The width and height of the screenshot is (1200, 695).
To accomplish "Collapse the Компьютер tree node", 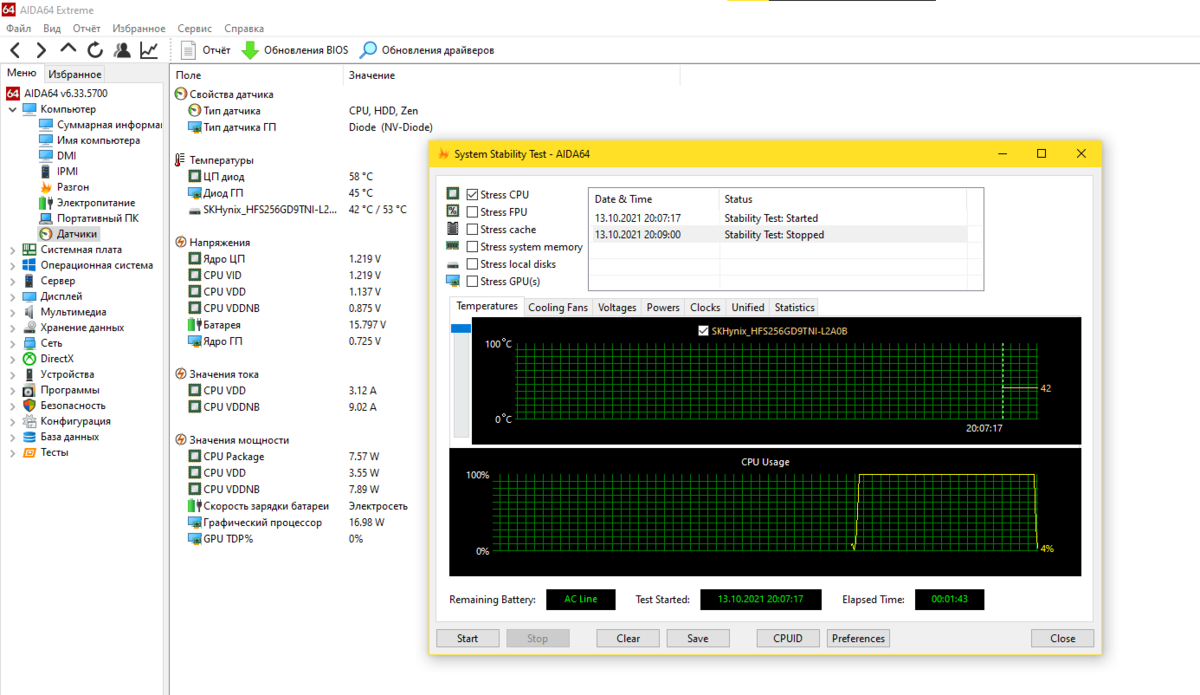I will pyautogui.click(x=12, y=109).
